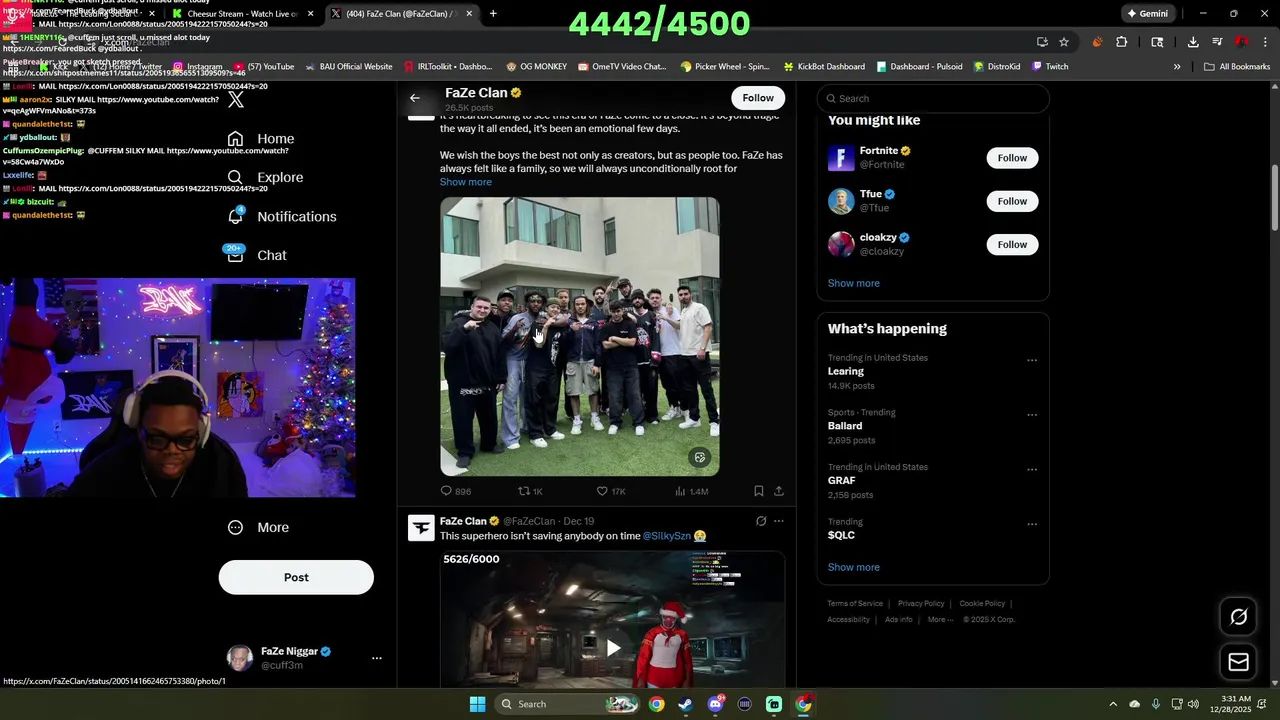This screenshot has width=1280, height=720.
Task: Open the Windows Start menu
Action: coord(478,704)
